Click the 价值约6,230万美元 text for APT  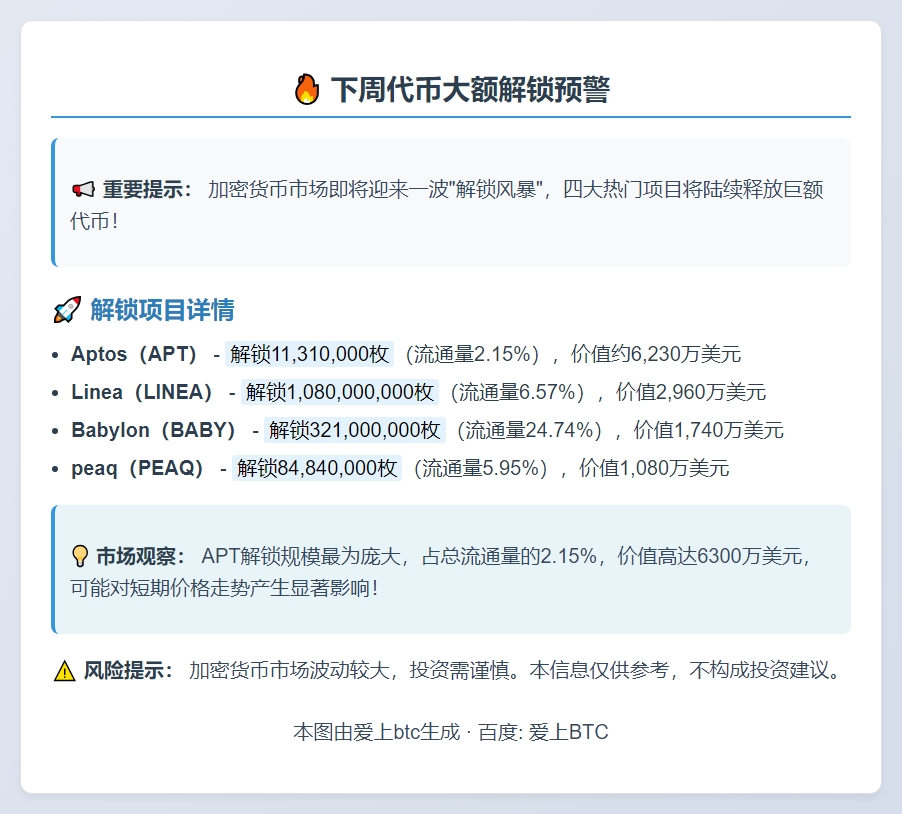(655, 354)
